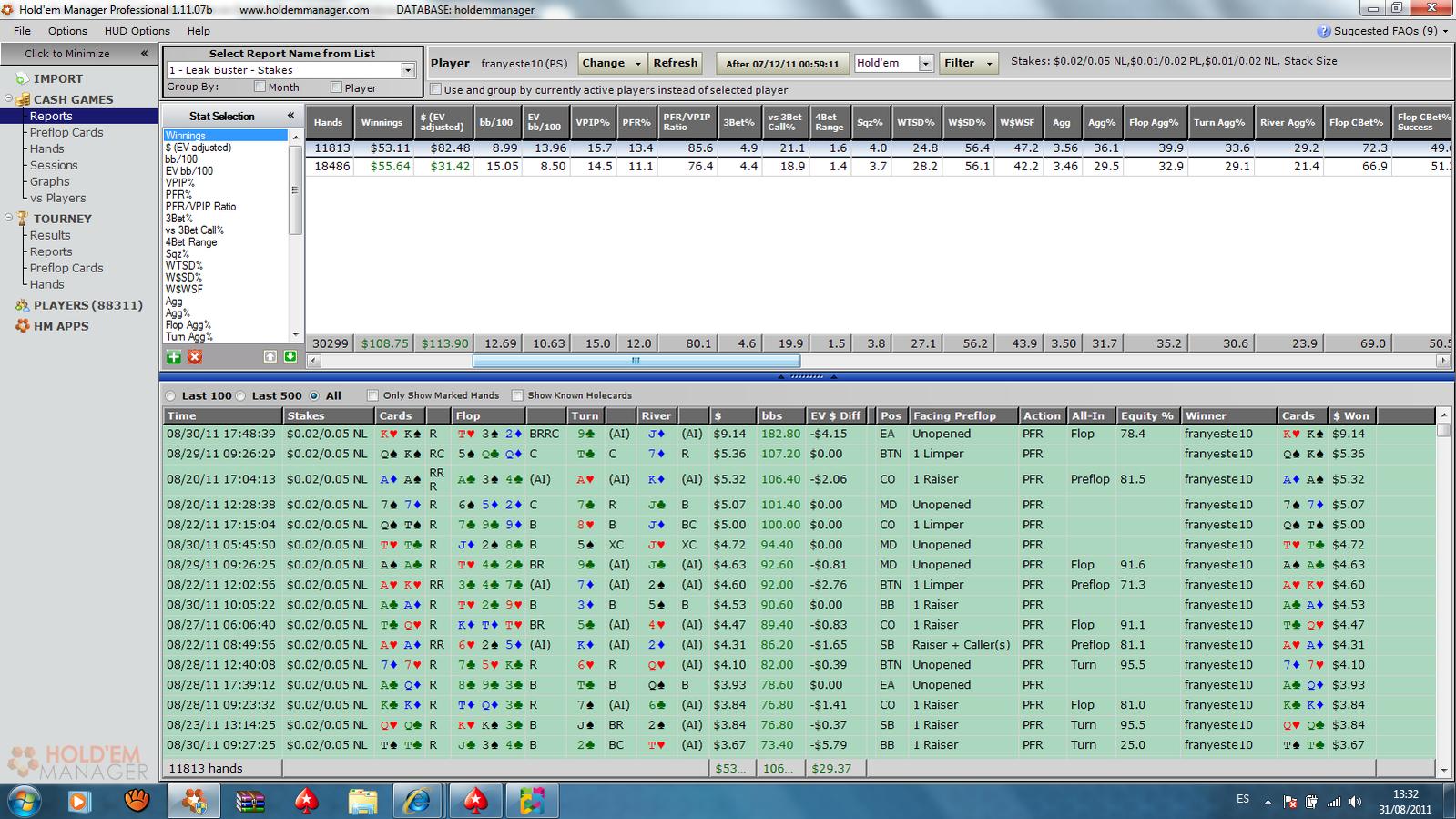Open Windows Explorer folder on taskbar

363,801
